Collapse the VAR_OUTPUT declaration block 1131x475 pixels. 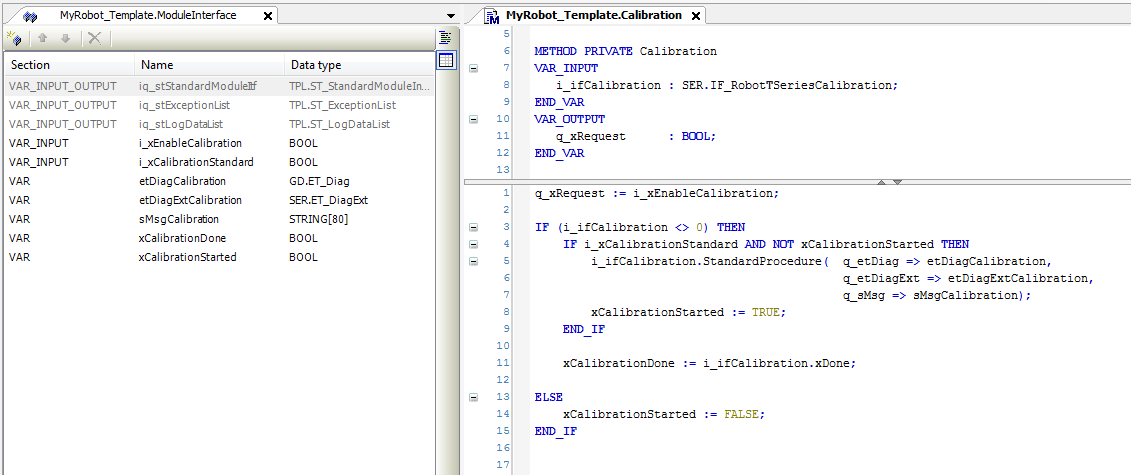[x=473, y=119]
